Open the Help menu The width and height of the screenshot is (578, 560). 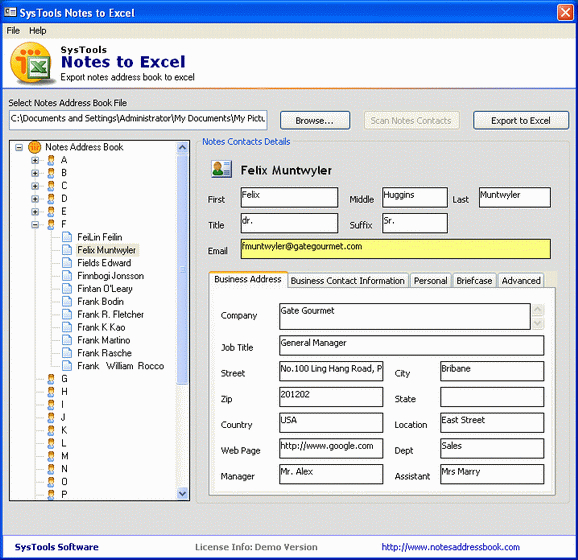tap(38, 31)
